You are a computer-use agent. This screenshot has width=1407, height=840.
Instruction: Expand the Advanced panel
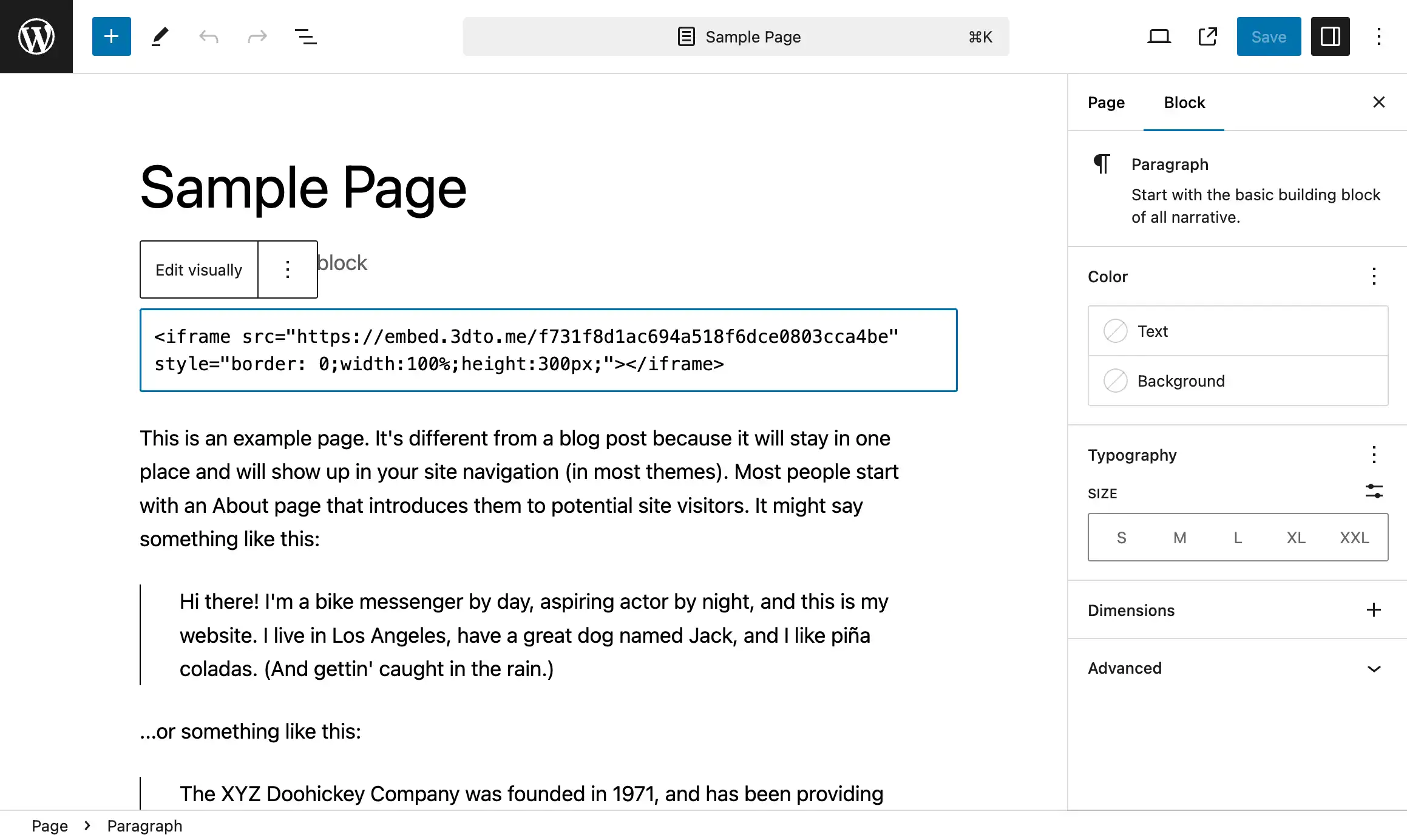[x=1237, y=668]
